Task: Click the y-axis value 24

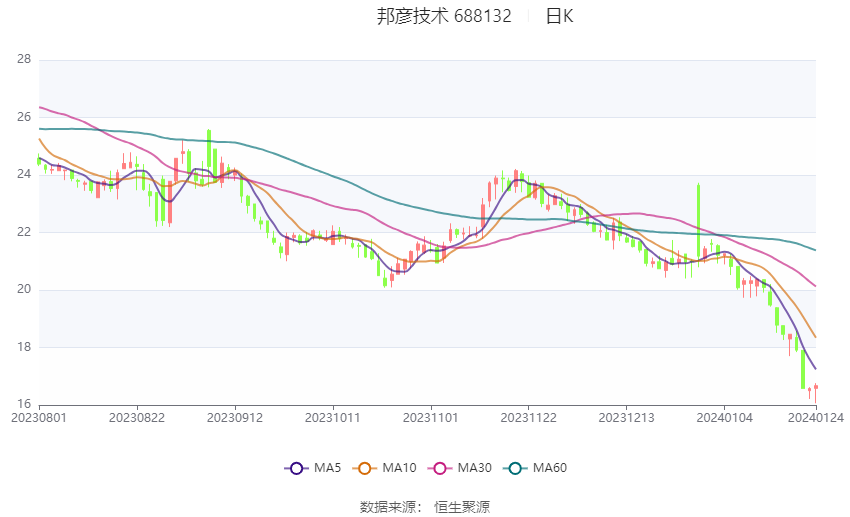Action: [x=24, y=175]
